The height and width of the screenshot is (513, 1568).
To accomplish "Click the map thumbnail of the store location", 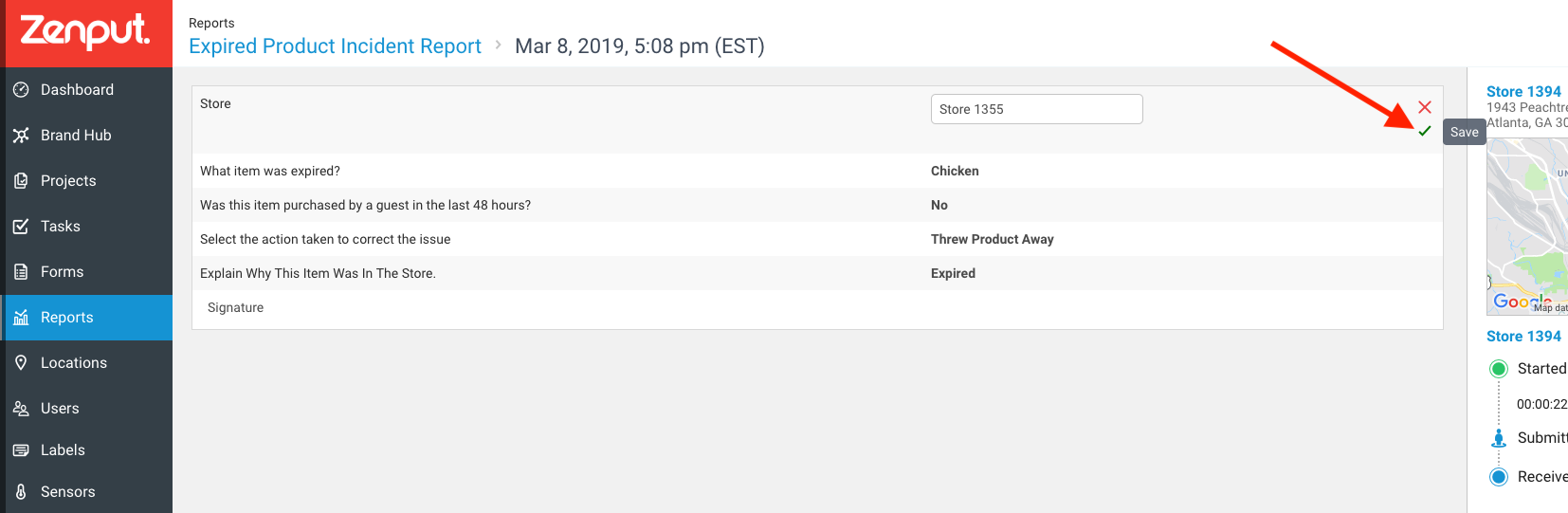I will [x=1527, y=227].
